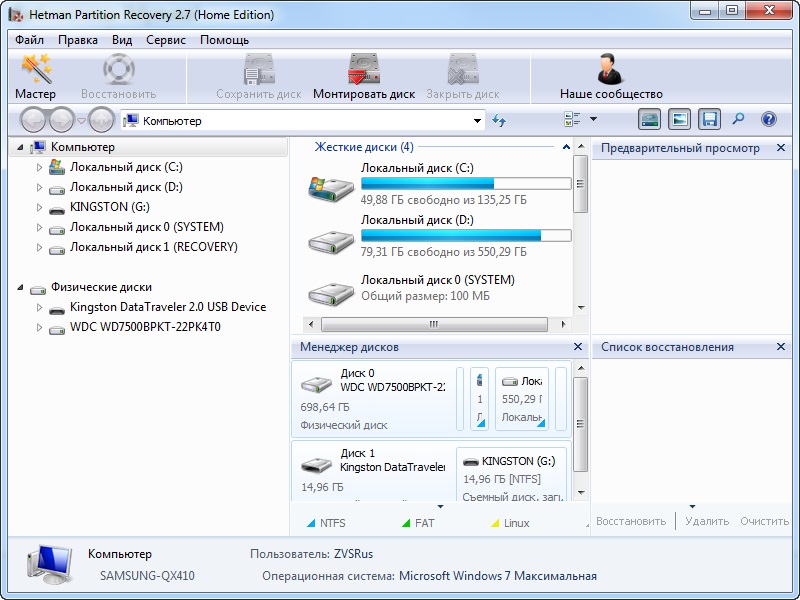Close the Предварительный просмотр panel
The width and height of the screenshot is (800, 600).
(781, 148)
